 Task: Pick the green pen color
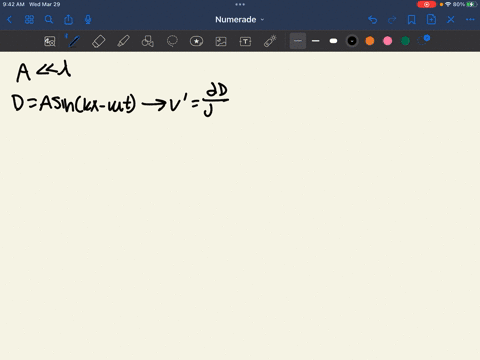pos(405,41)
